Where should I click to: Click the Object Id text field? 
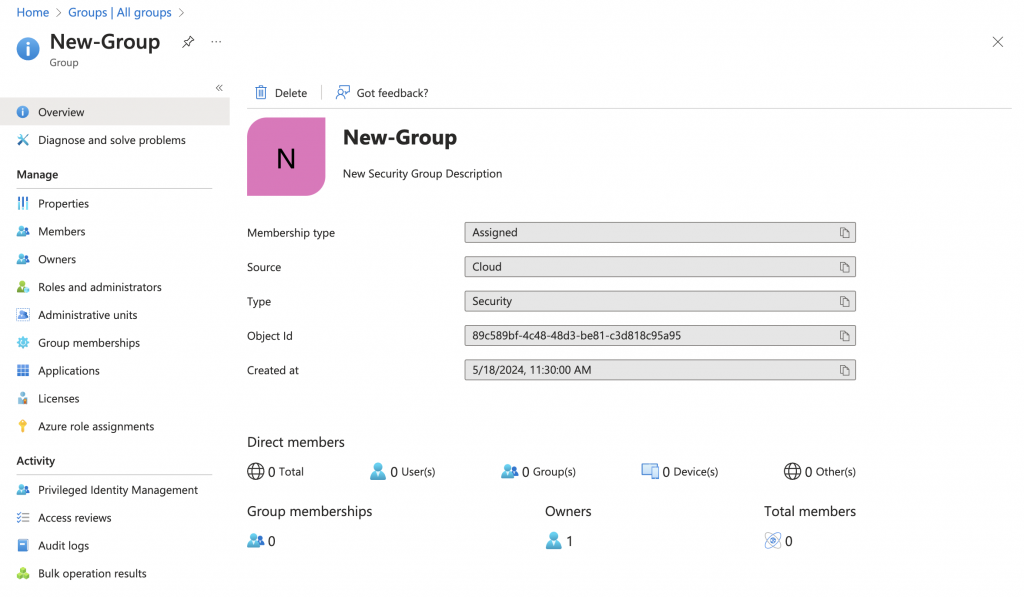click(660, 336)
